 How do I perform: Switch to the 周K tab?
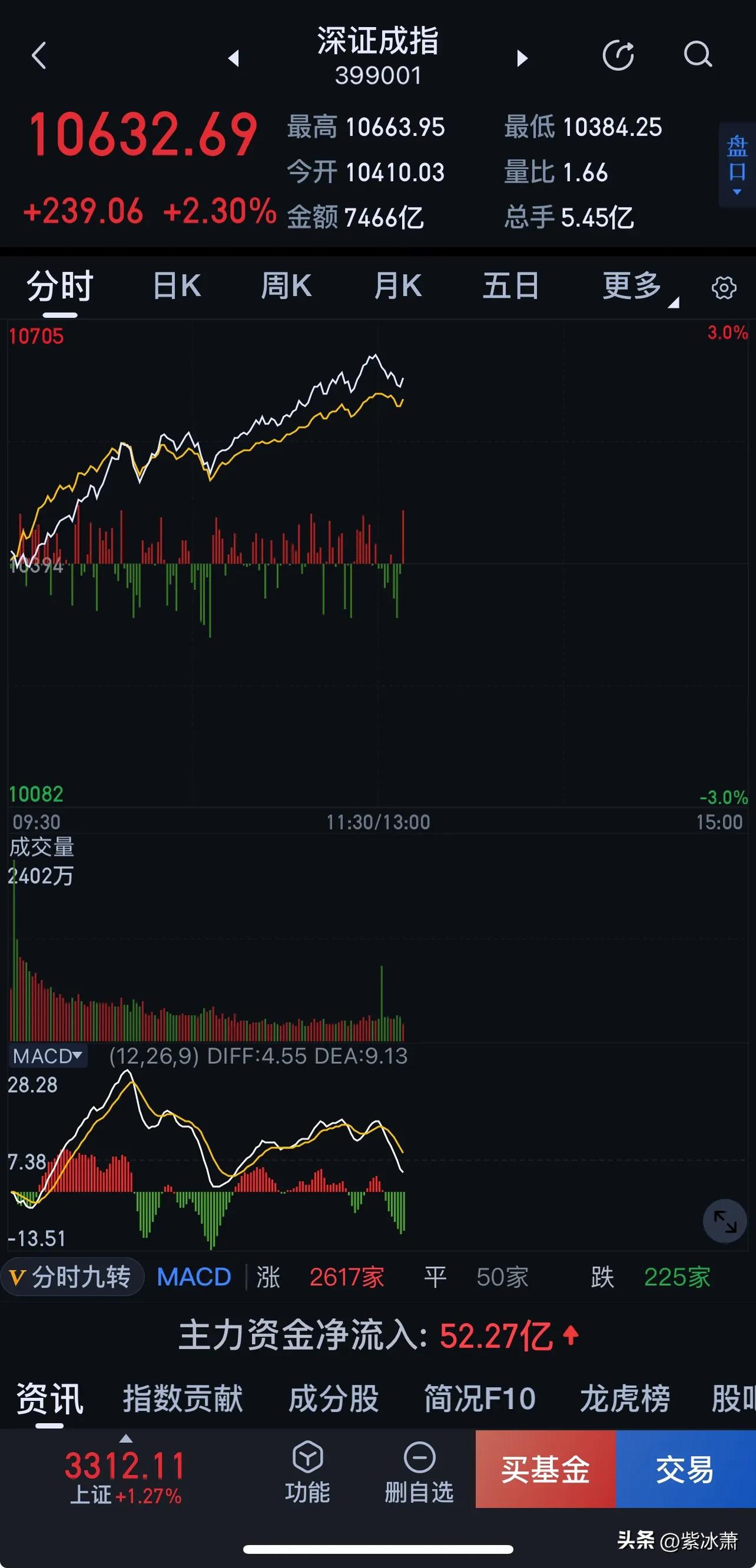pos(286,285)
